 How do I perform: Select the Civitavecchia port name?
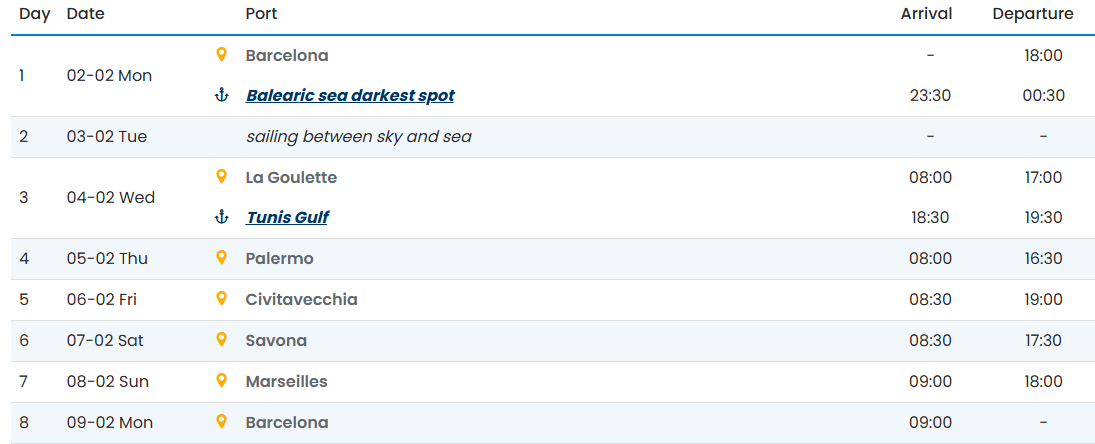click(x=301, y=299)
